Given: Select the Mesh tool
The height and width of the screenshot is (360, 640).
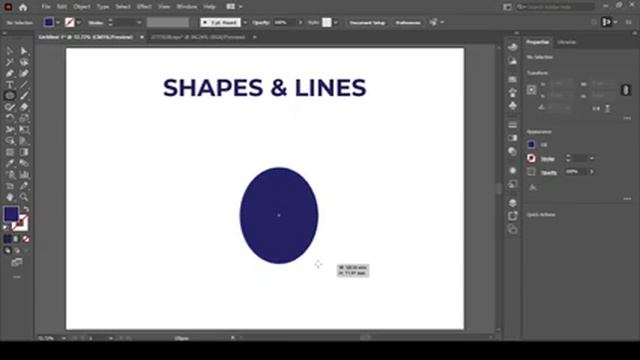Looking at the screenshot, I should click(10, 152).
